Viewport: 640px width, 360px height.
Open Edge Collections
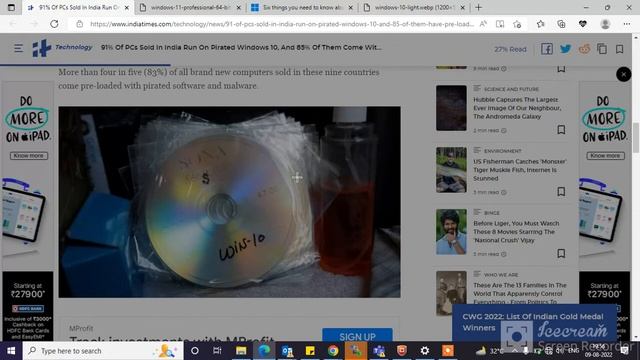tap(562, 24)
